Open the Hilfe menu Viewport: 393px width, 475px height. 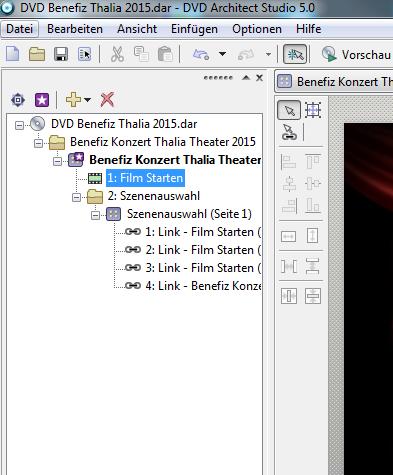(309, 29)
